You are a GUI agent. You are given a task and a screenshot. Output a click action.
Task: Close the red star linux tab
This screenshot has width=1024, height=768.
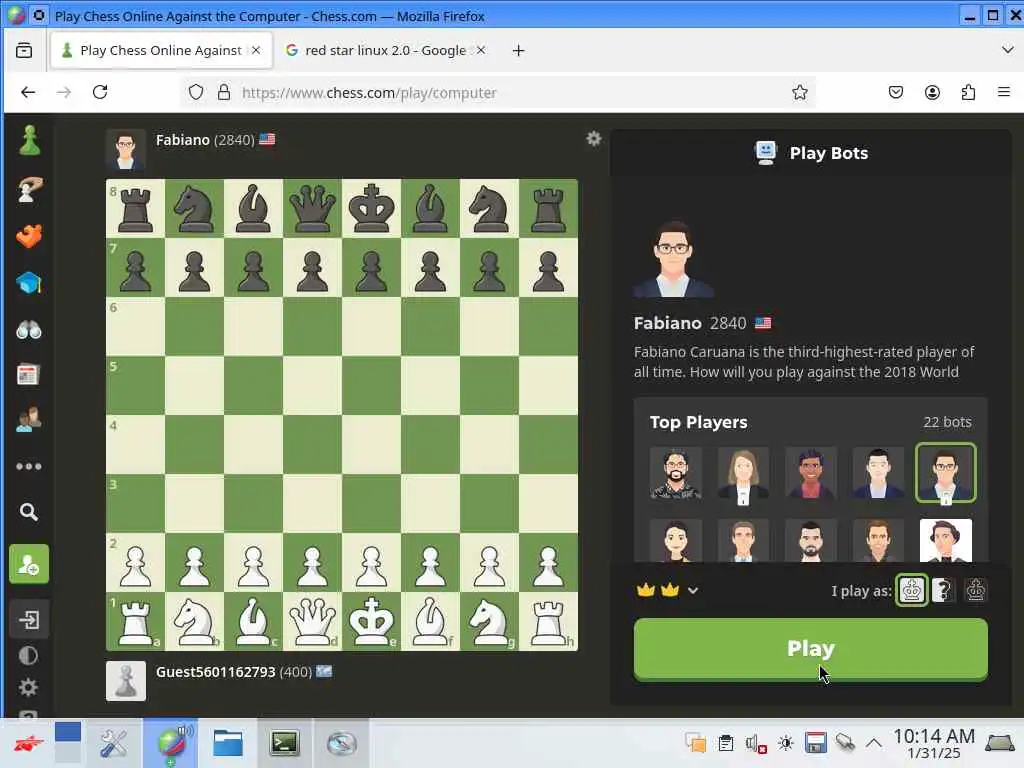pos(481,50)
